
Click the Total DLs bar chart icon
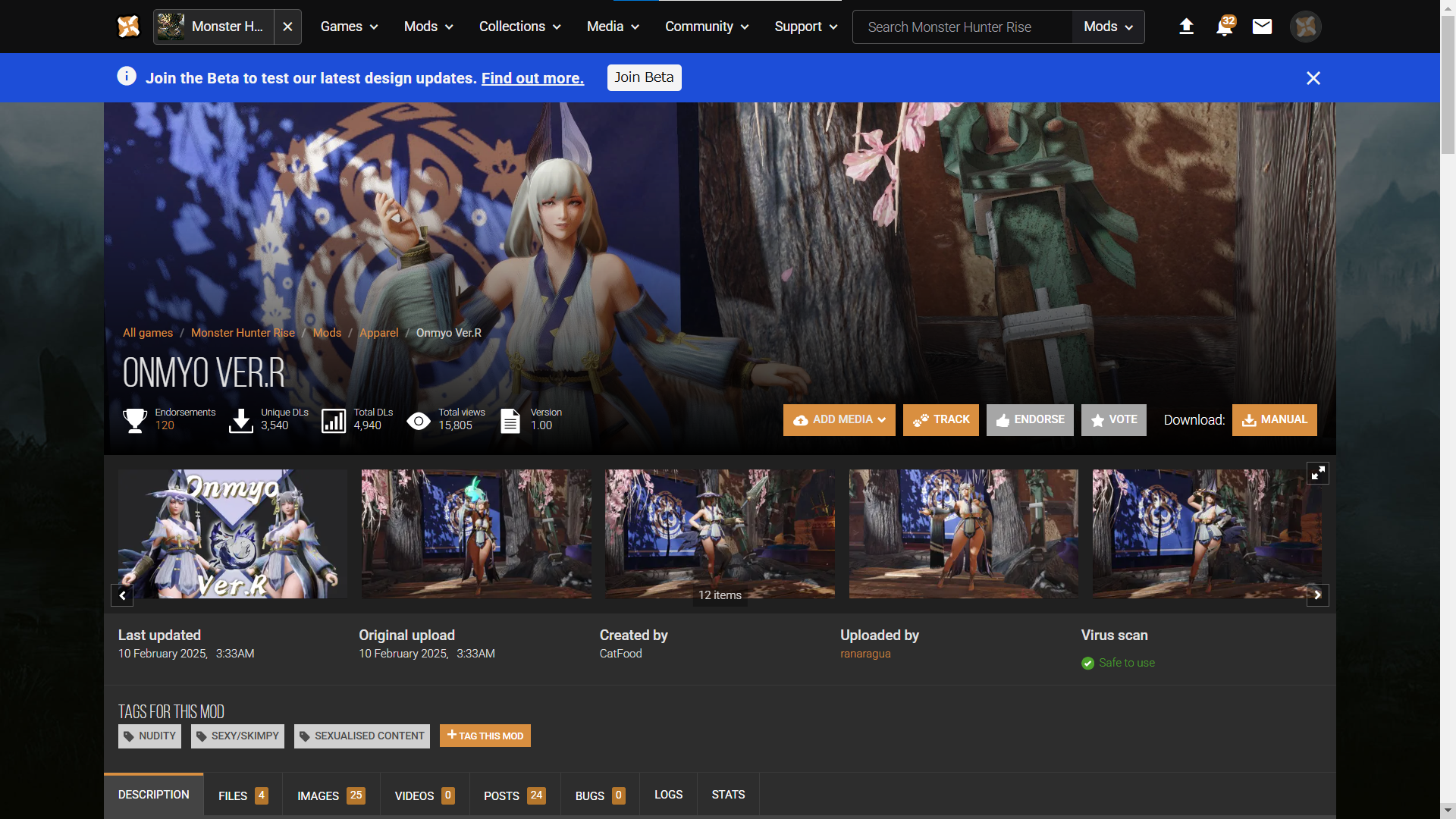point(334,420)
